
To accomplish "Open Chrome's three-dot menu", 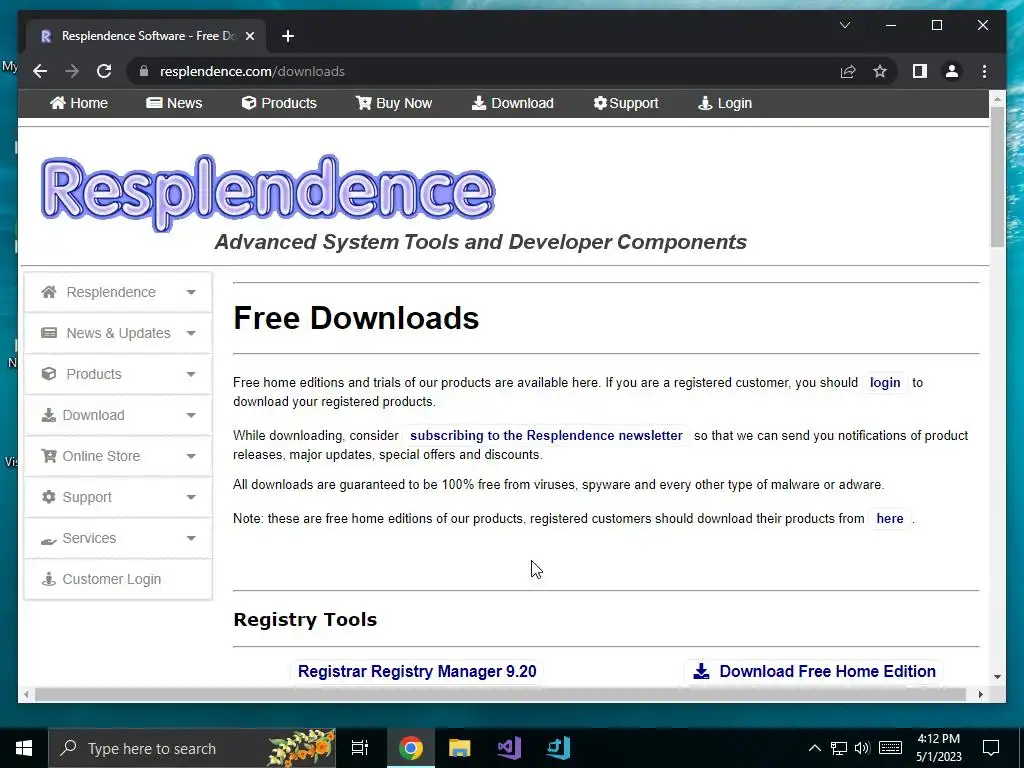I will (984, 71).
